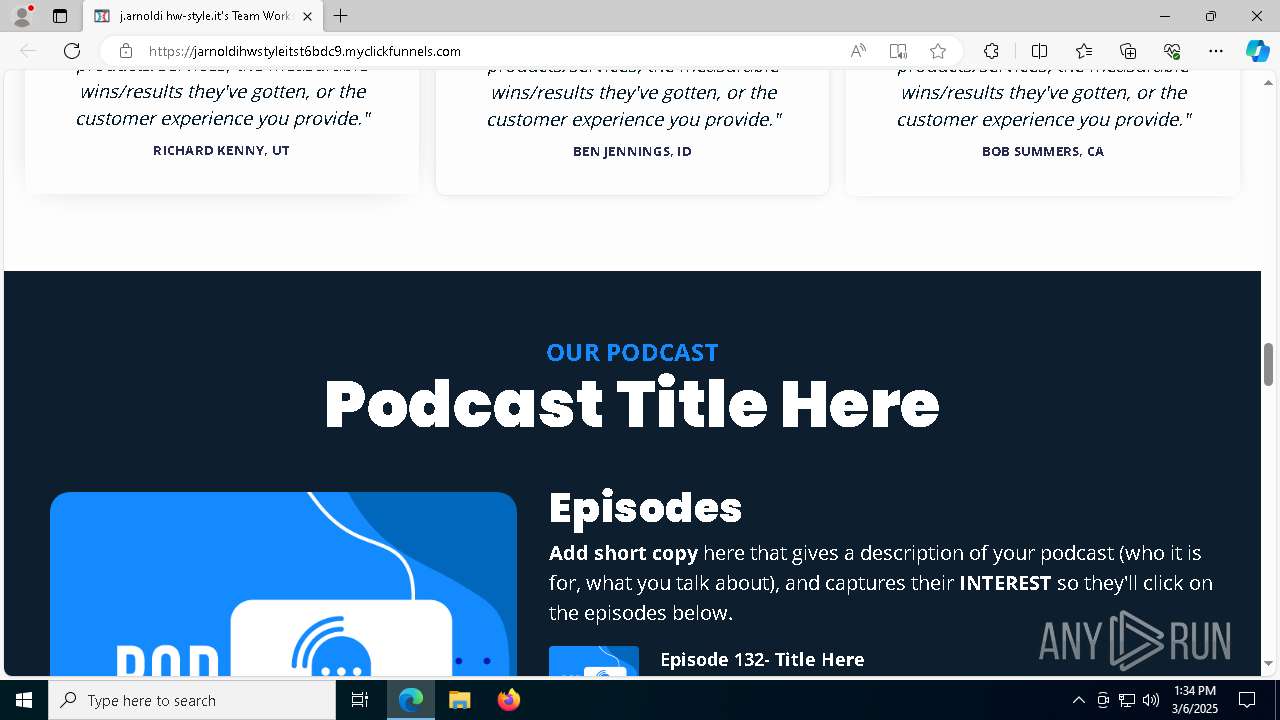
Task: Refresh the current page
Action: 72,51
